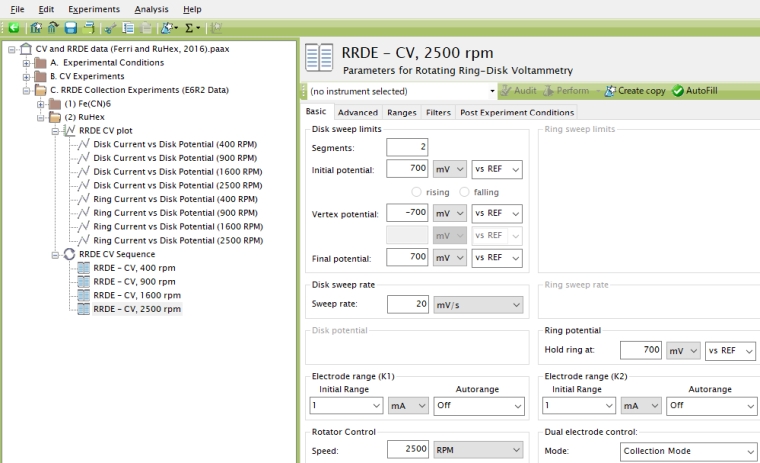The height and width of the screenshot is (463, 760).
Task: Click the new experiment flask icon
Action: click(169, 28)
